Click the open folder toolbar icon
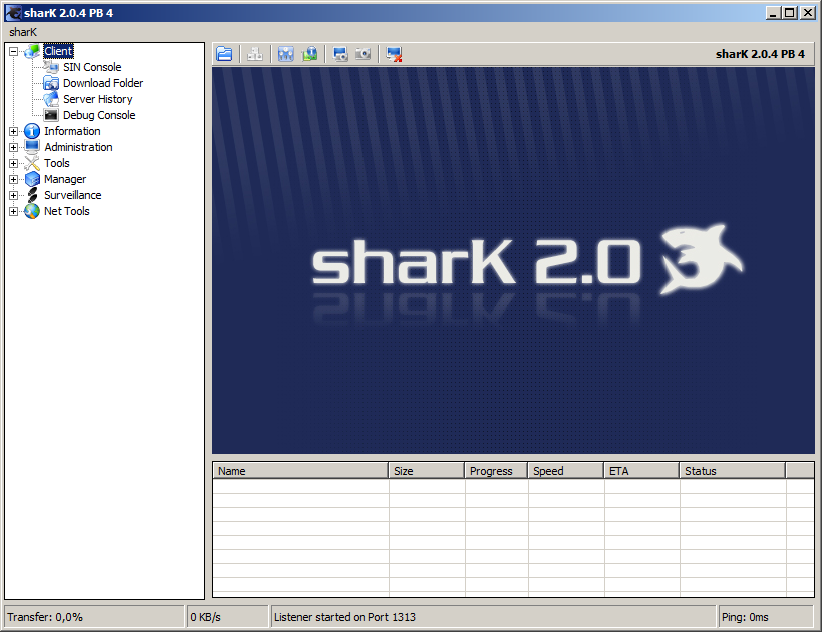 click(224, 54)
